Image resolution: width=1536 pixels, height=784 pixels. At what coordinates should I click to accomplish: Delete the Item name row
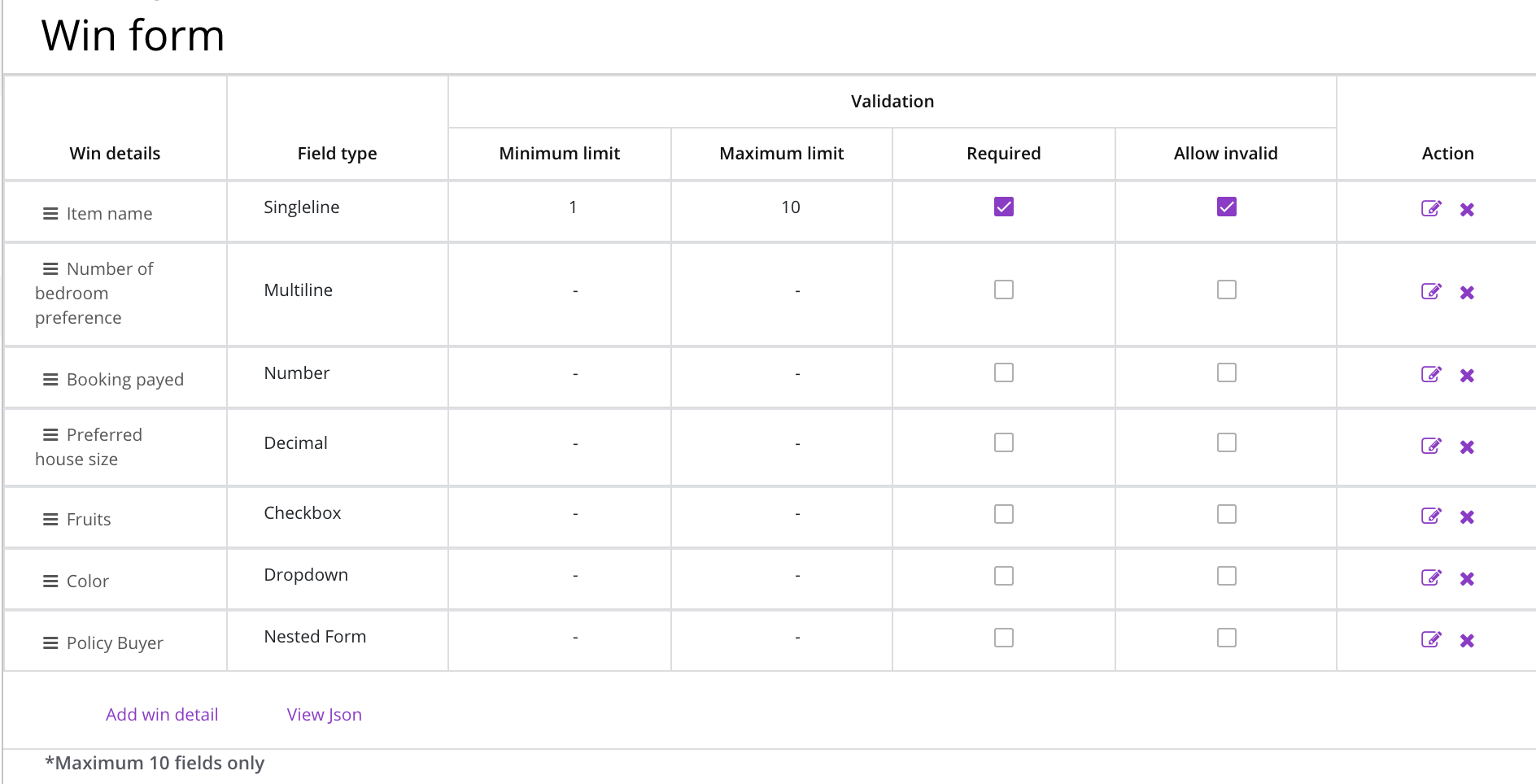(1467, 210)
